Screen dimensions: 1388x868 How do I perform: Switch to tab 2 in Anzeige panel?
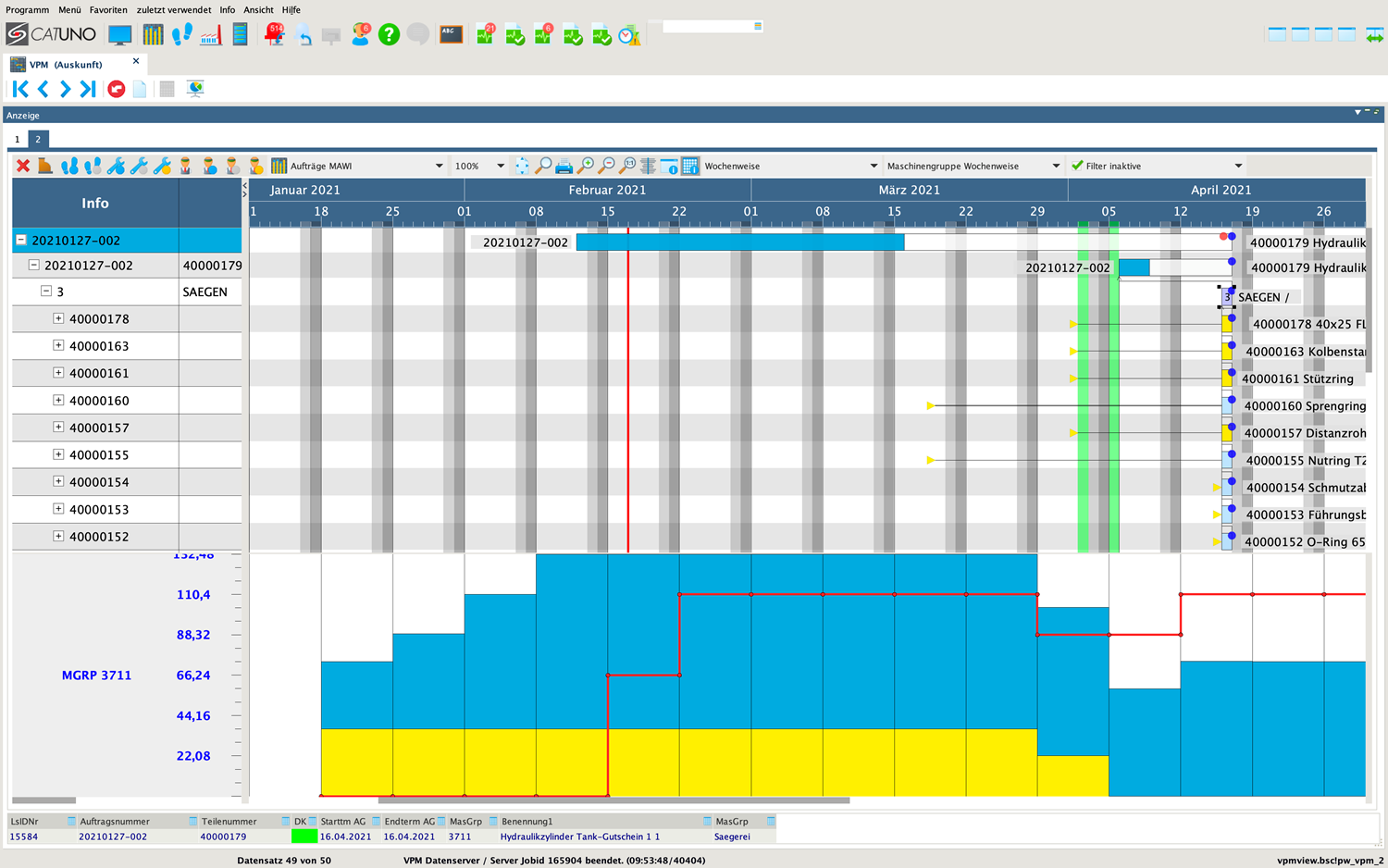pos(38,140)
